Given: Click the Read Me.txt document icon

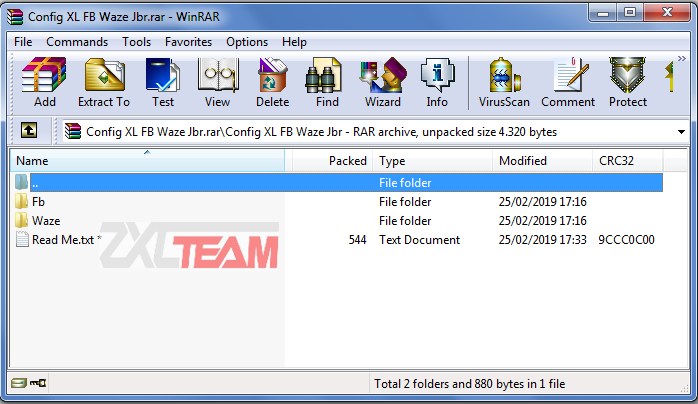Looking at the screenshot, I should [22, 239].
